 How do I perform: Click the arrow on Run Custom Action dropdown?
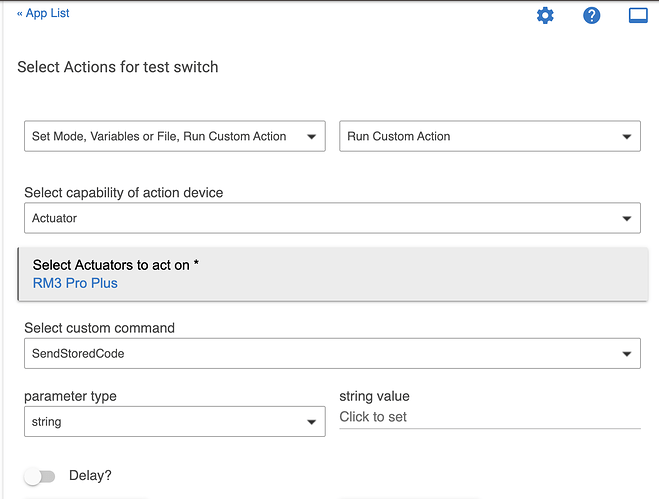pos(626,137)
